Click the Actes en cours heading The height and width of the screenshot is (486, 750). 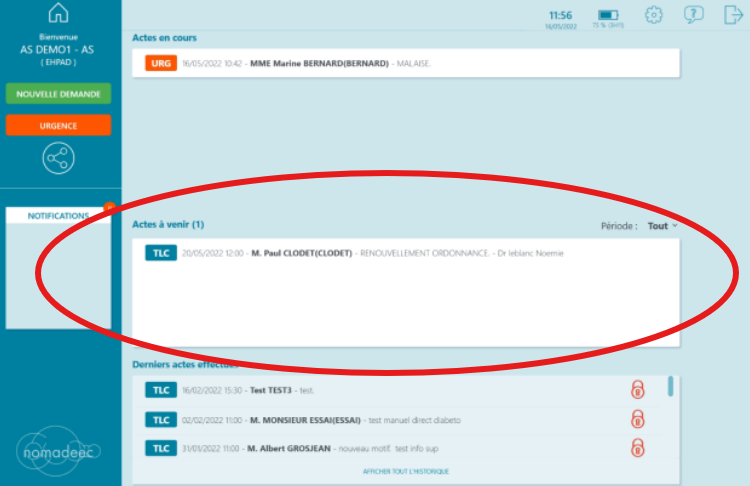164,37
